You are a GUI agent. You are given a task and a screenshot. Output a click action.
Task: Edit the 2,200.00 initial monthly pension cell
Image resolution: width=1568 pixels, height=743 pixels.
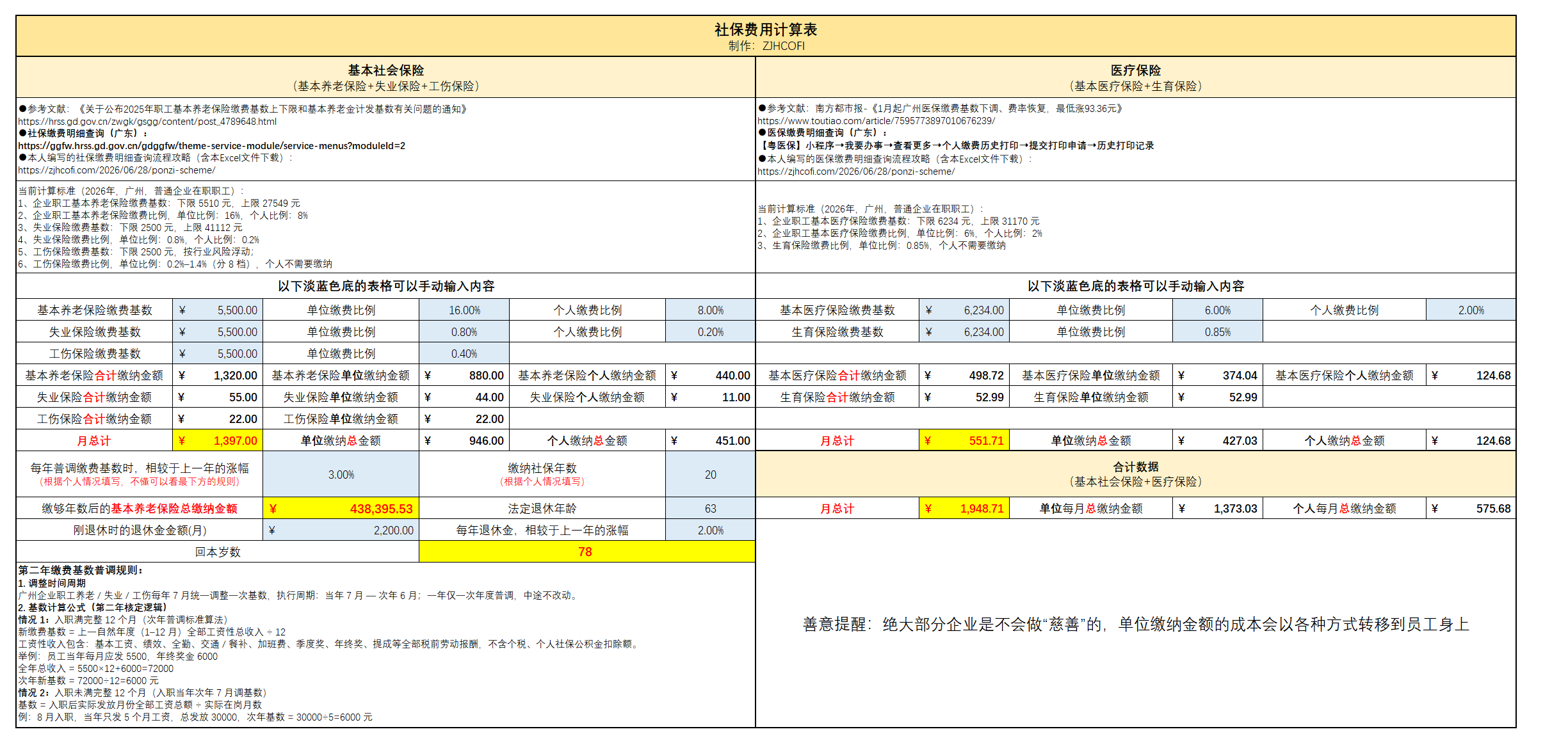coord(341,531)
